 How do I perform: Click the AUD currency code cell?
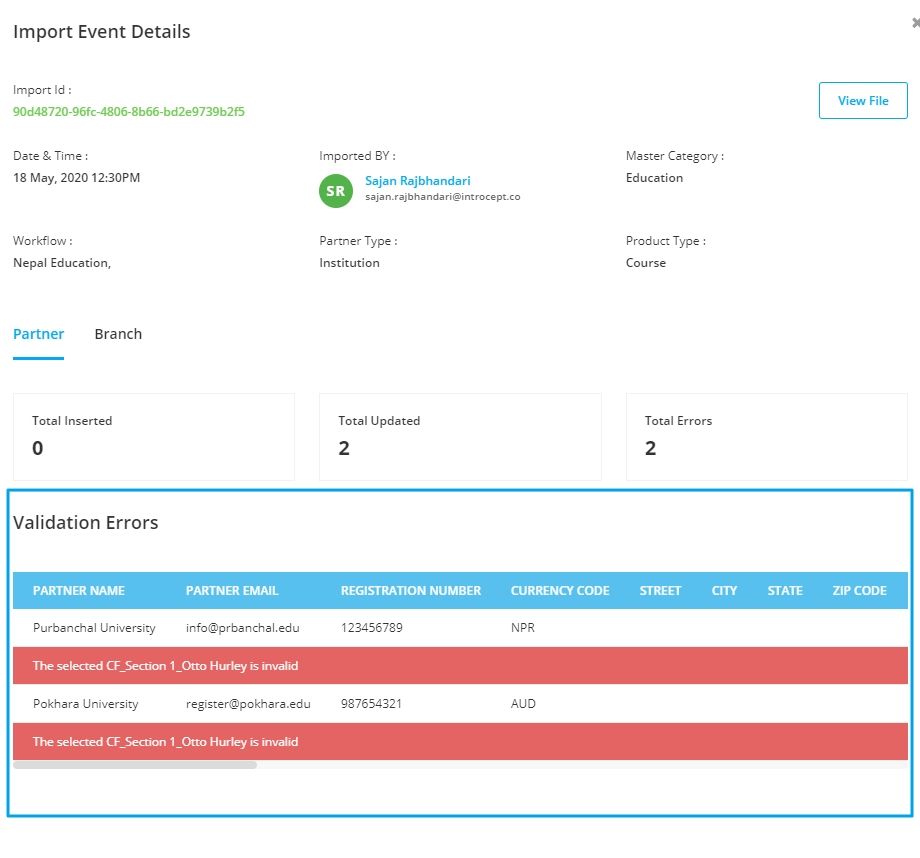(523, 704)
